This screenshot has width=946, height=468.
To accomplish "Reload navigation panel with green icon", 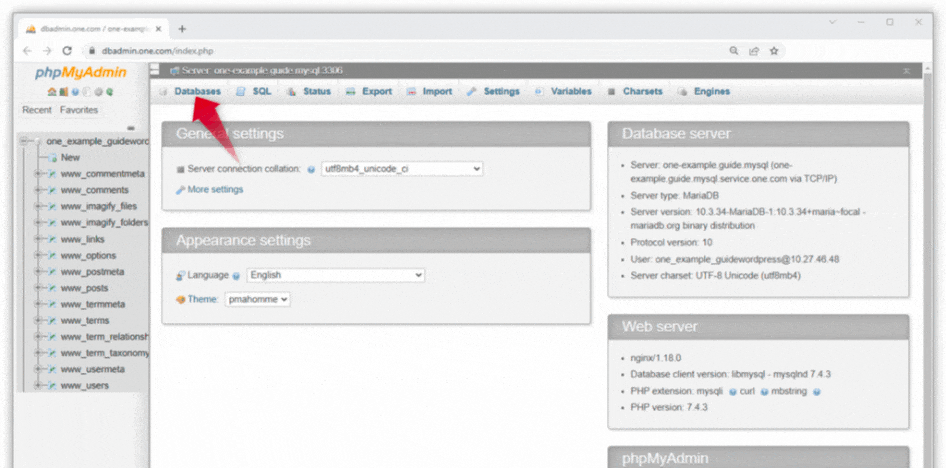I will coord(110,92).
